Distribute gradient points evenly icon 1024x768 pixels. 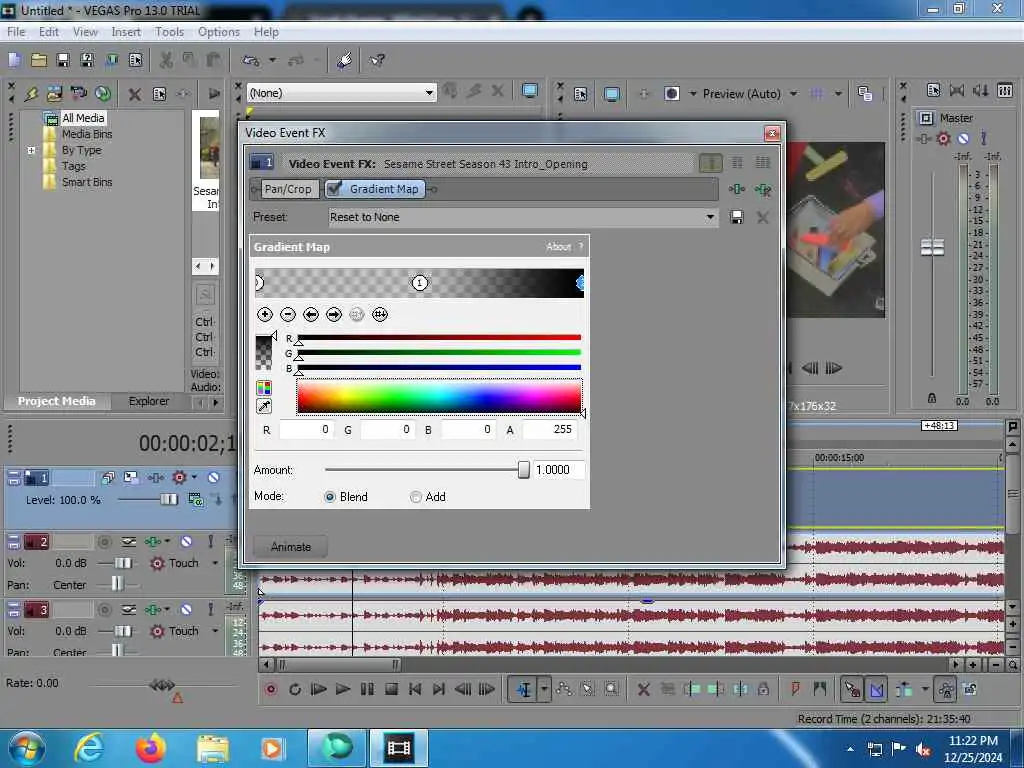379,315
